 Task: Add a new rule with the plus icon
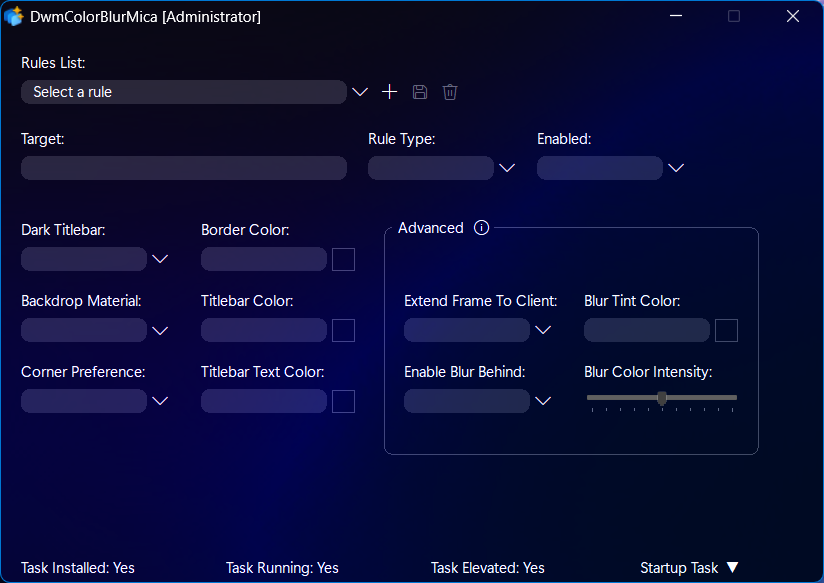click(x=389, y=92)
